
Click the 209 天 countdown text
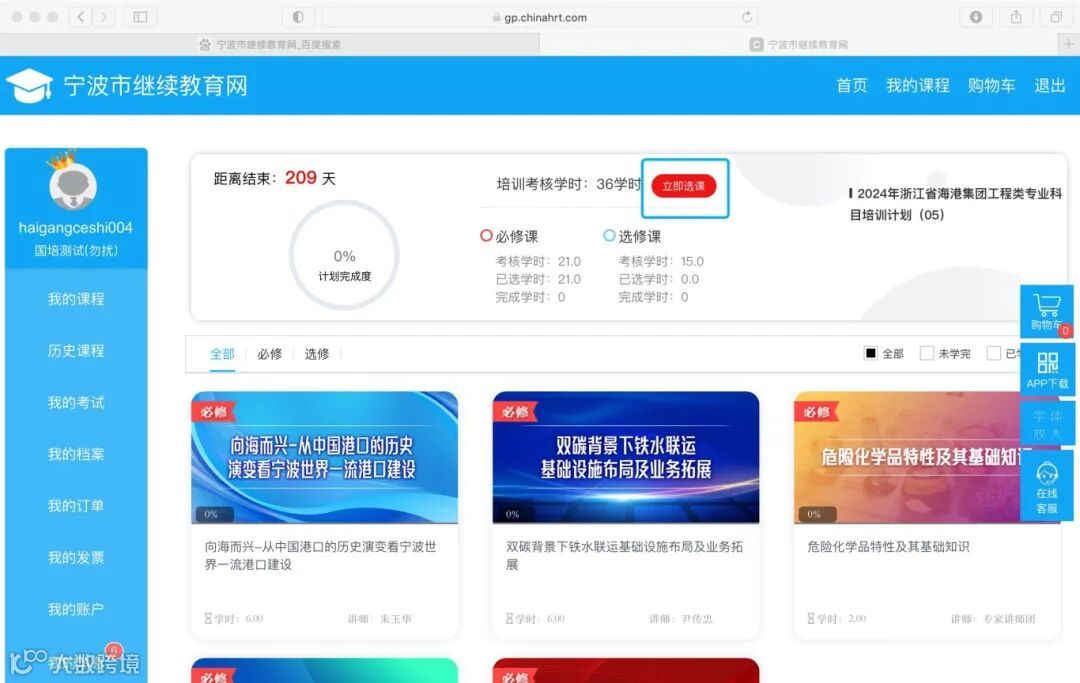point(310,178)
